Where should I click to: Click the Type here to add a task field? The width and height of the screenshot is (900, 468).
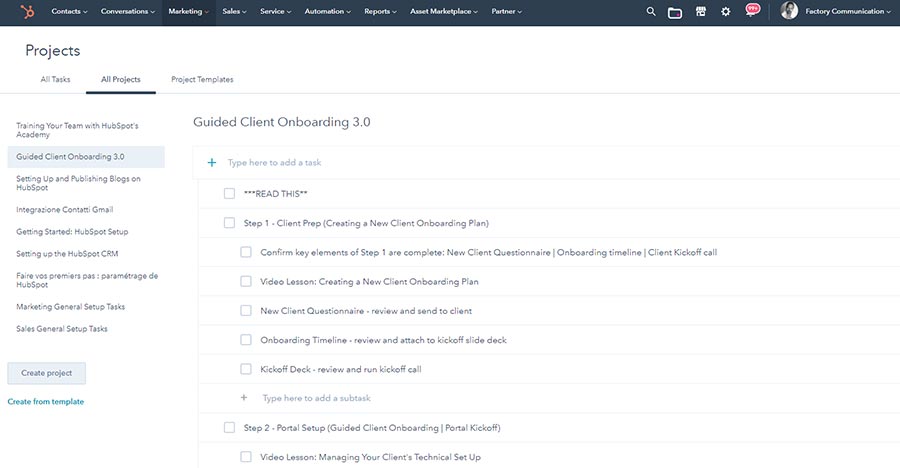click(x=274, y=163)
